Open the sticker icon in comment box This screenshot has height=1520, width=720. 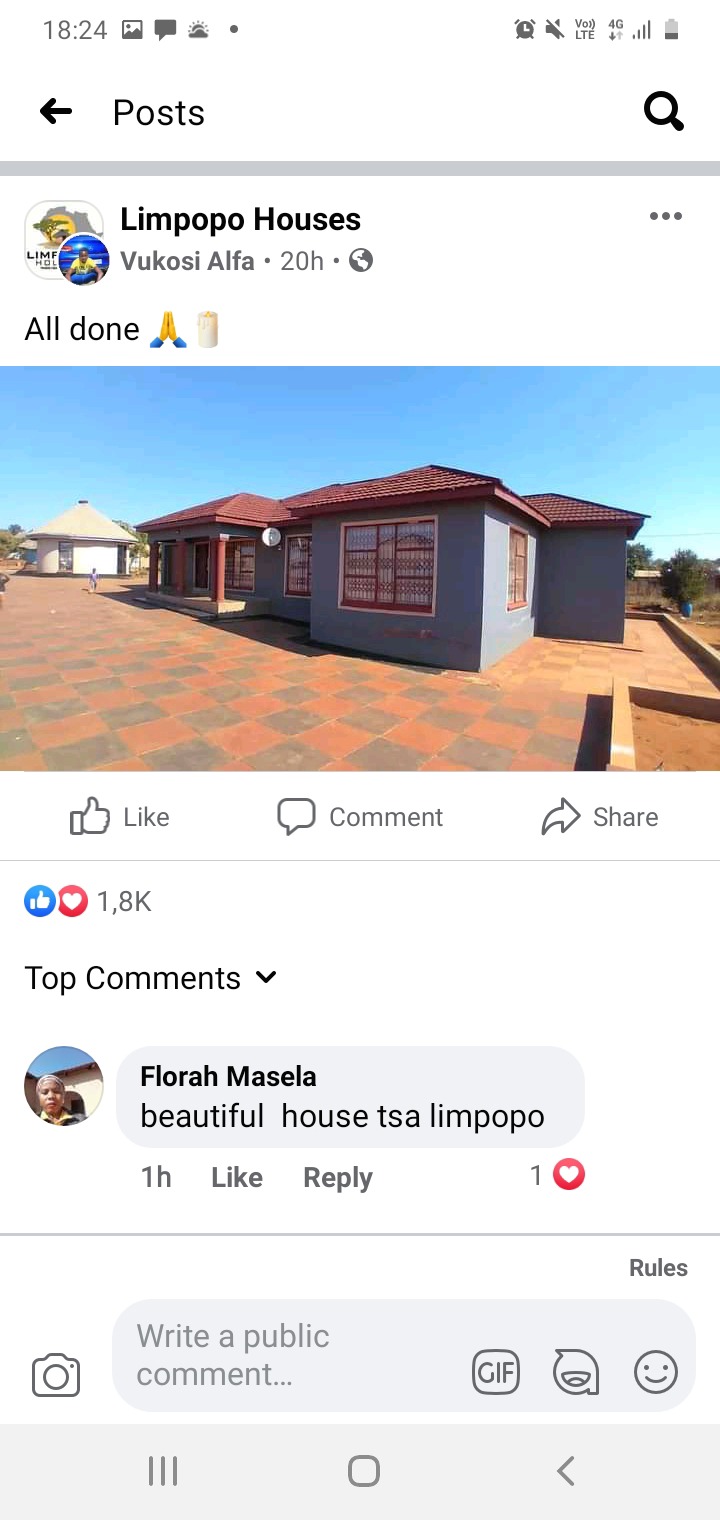tap(576, 1372)
